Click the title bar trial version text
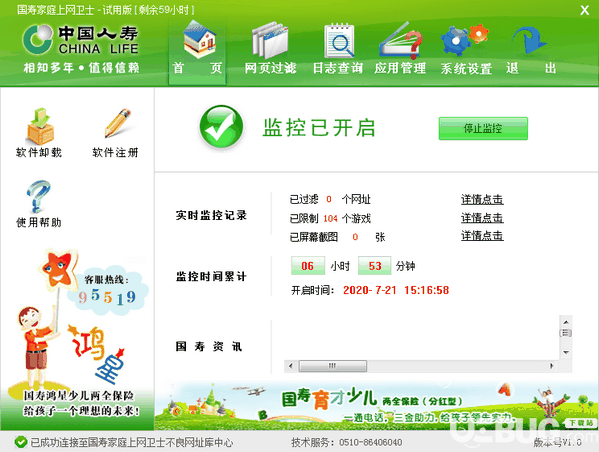This screenshot has width=599, height=452. (106, 10)
